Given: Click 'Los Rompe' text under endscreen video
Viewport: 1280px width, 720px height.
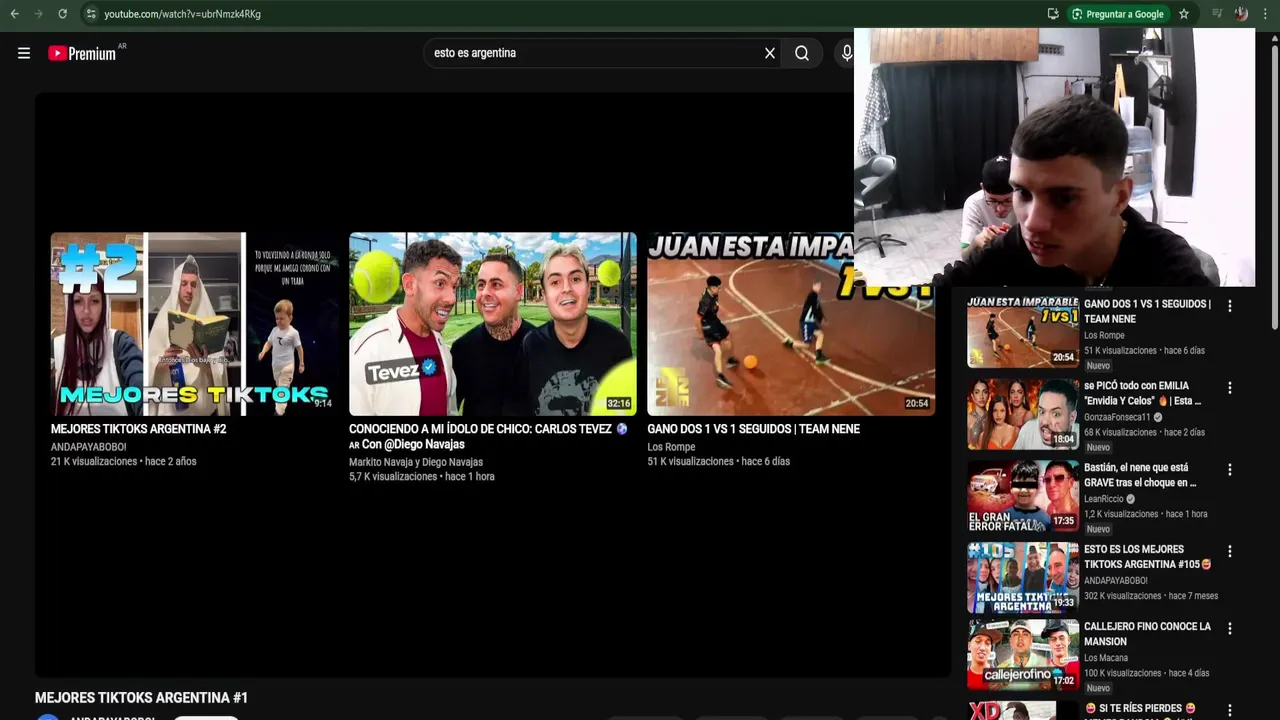Looking at the screenshot, I should (x=671, y=447).
